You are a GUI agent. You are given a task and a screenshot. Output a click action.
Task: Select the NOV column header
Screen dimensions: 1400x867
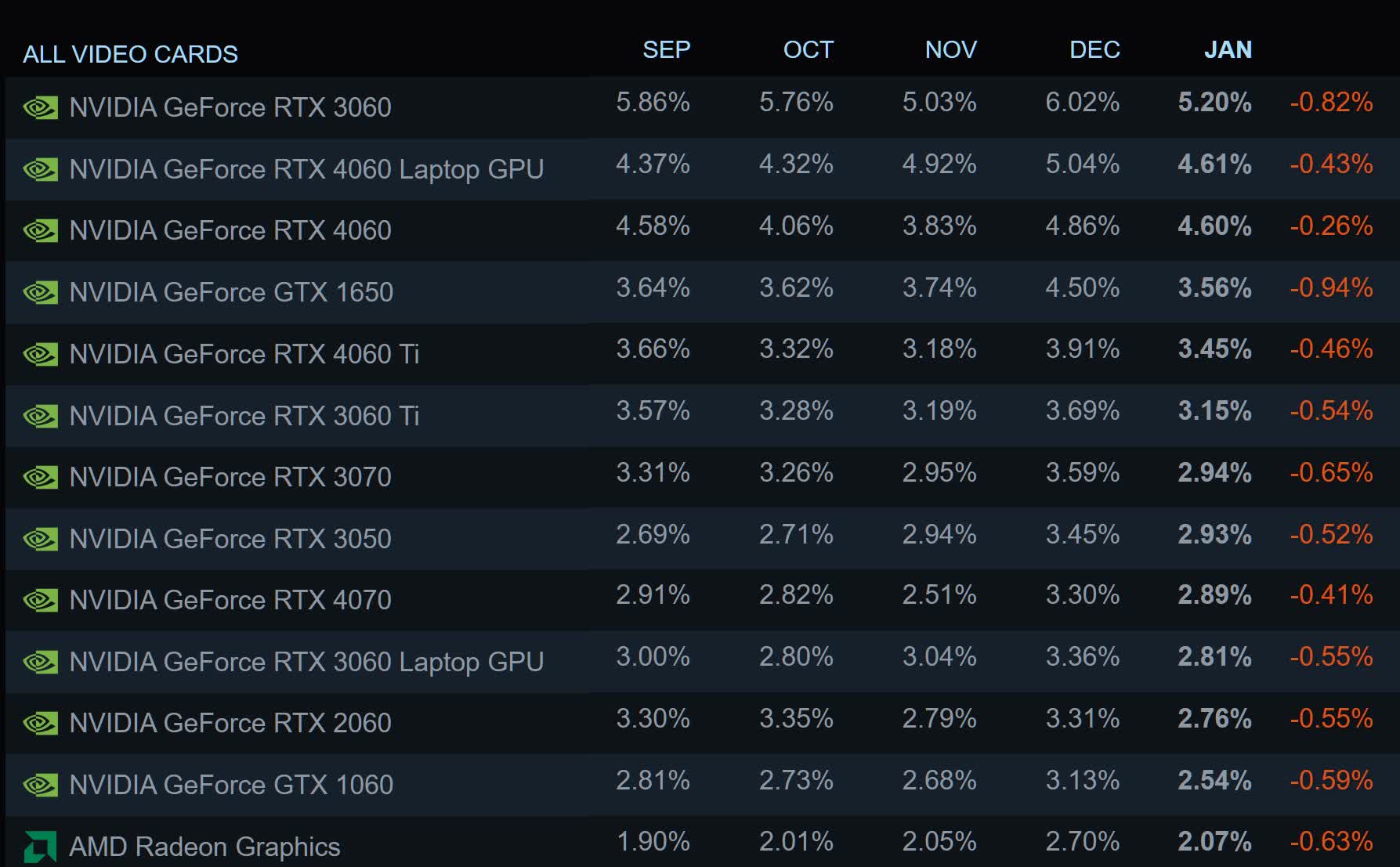point(950,49)
